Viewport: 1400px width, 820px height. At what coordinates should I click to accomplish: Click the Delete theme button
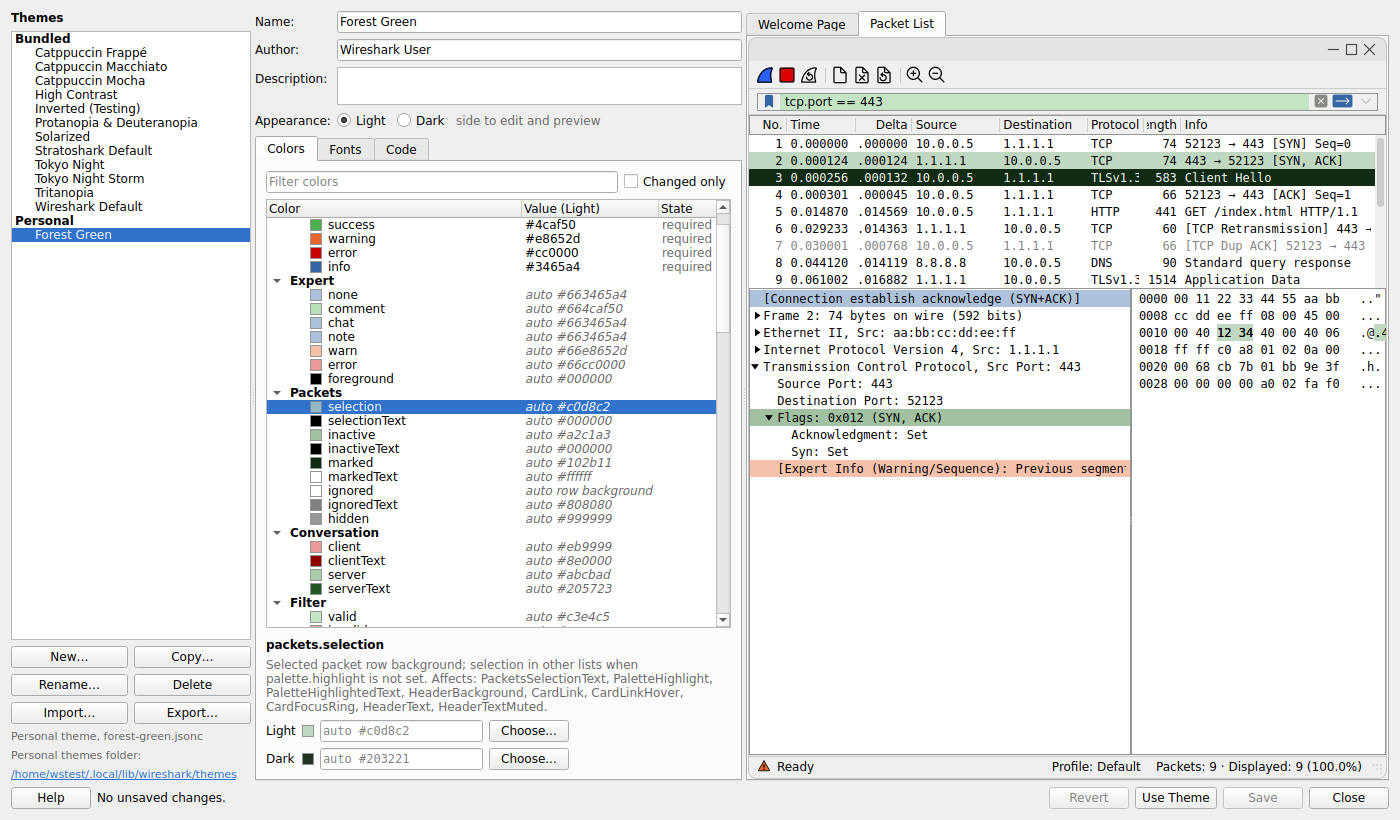[192, 685]
